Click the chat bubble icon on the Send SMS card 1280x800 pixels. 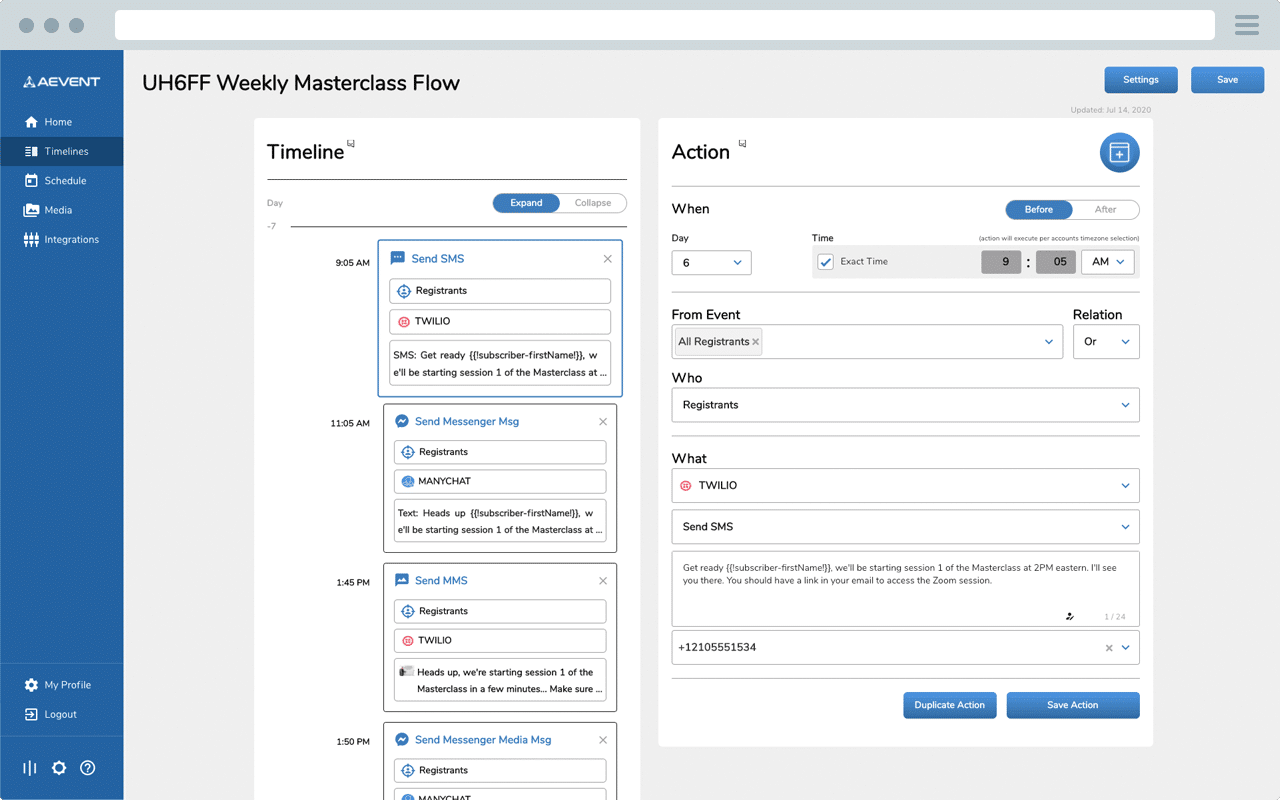[398, 258]
